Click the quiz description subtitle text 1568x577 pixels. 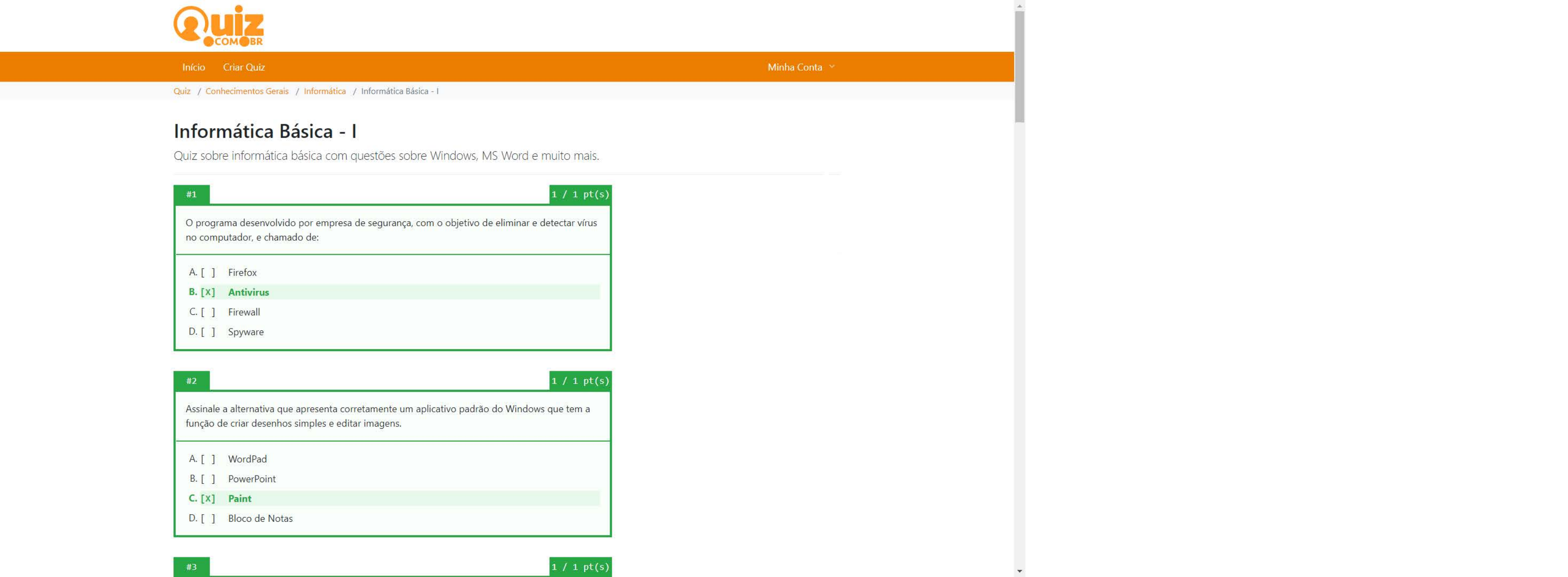coord(387,155)
